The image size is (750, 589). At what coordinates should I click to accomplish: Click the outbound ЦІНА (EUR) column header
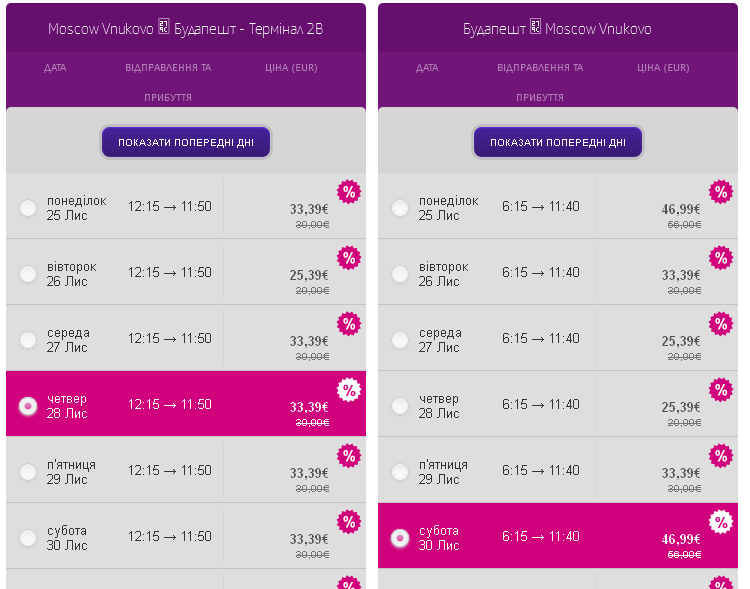[291, 68]
